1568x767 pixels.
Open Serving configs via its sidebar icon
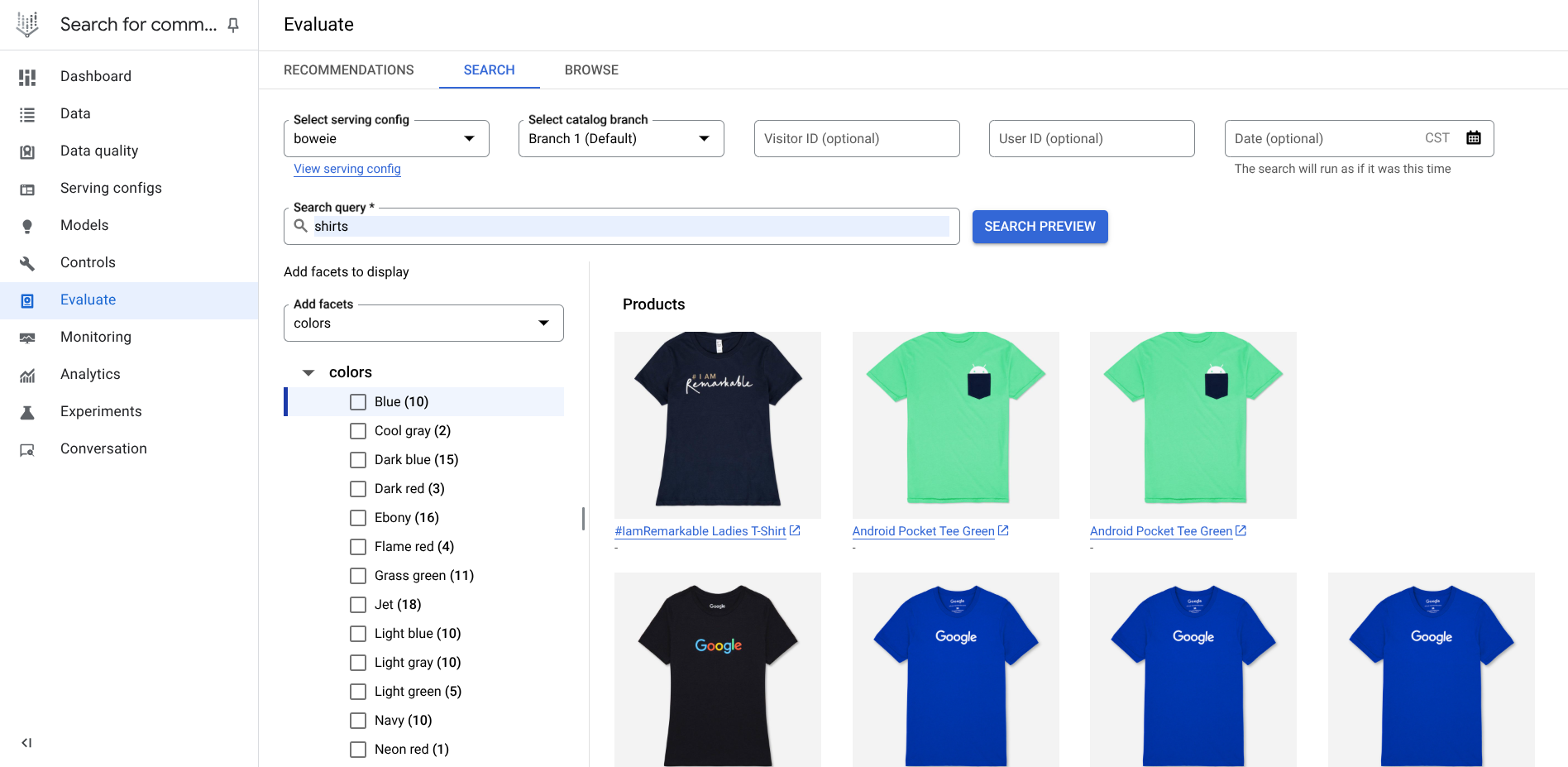click(27, 189)
